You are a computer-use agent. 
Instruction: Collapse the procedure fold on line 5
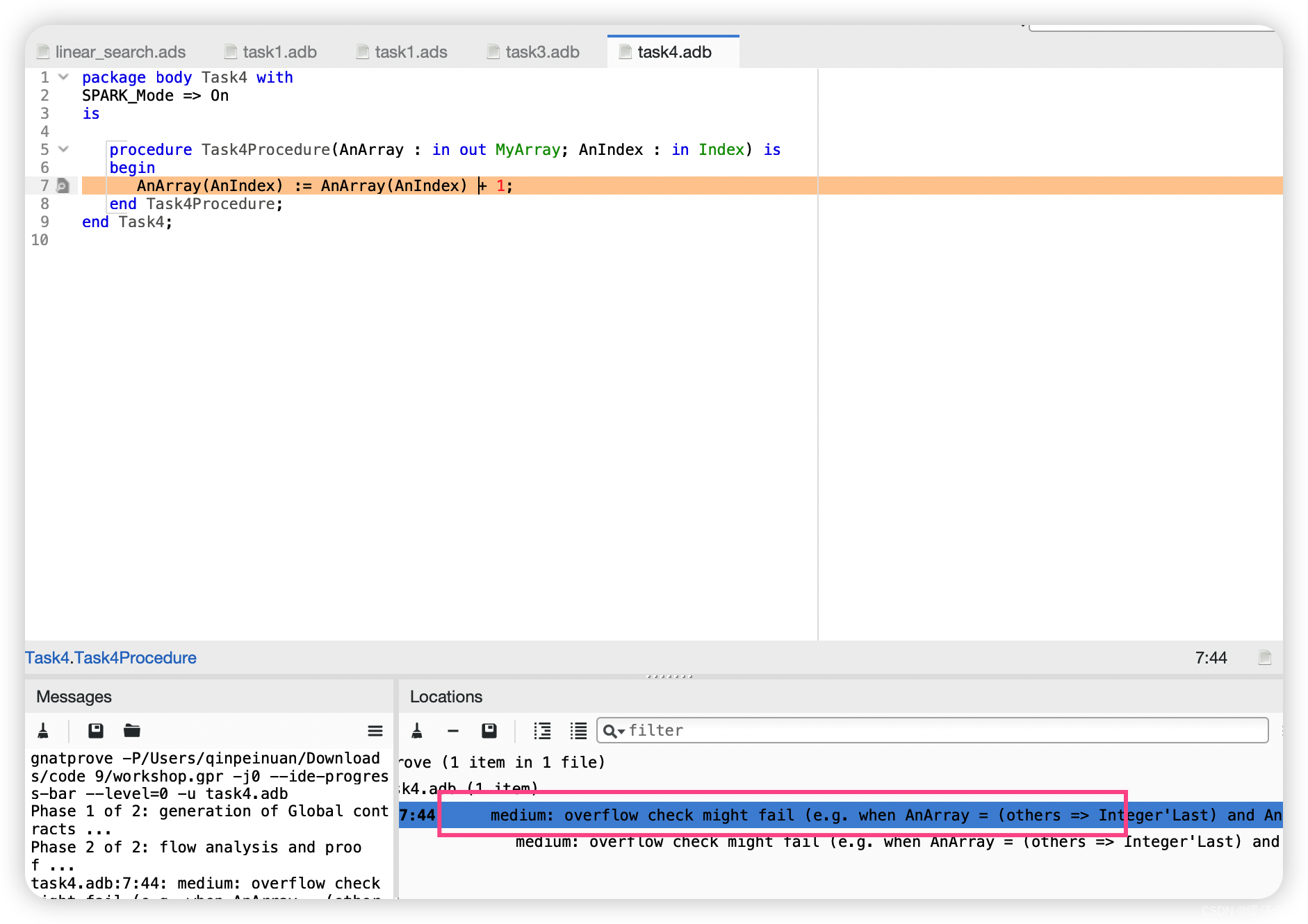point(63,149)
